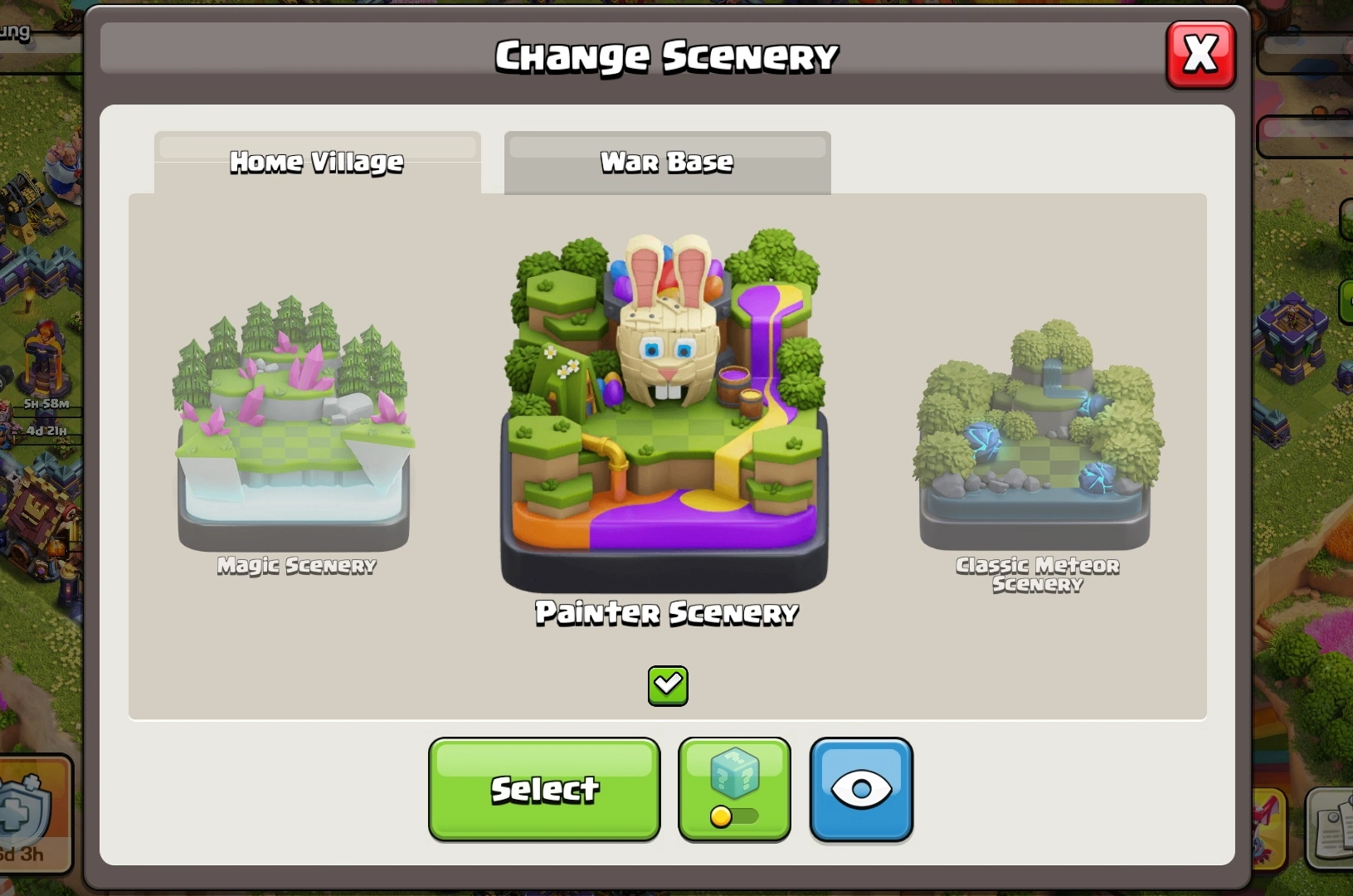The height and width of the screenshot is (896, 1353).
Task: Close the Change Scenery dialog
Action: click(x=1200, y=55)
